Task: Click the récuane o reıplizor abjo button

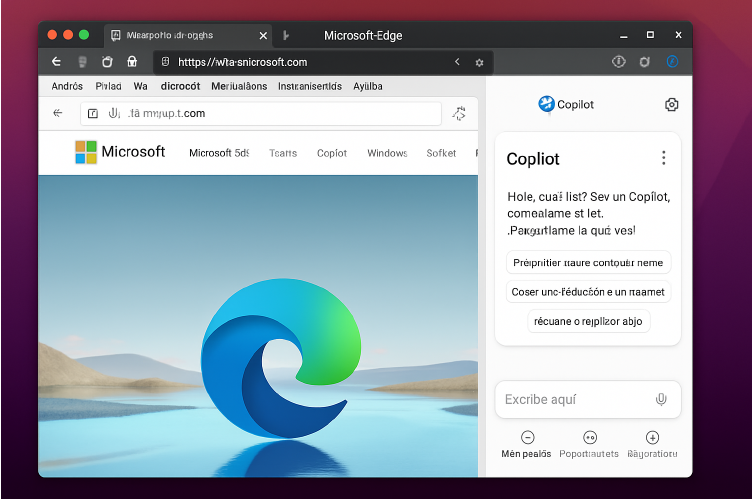Action: [x=588, y=321]
